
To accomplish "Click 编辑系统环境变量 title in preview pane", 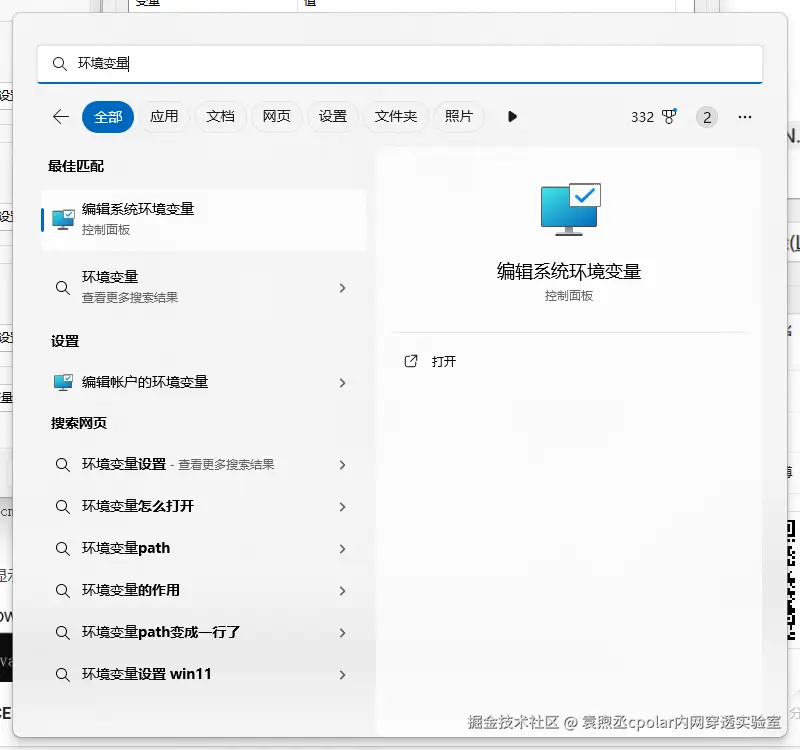I will pos(569,271).
